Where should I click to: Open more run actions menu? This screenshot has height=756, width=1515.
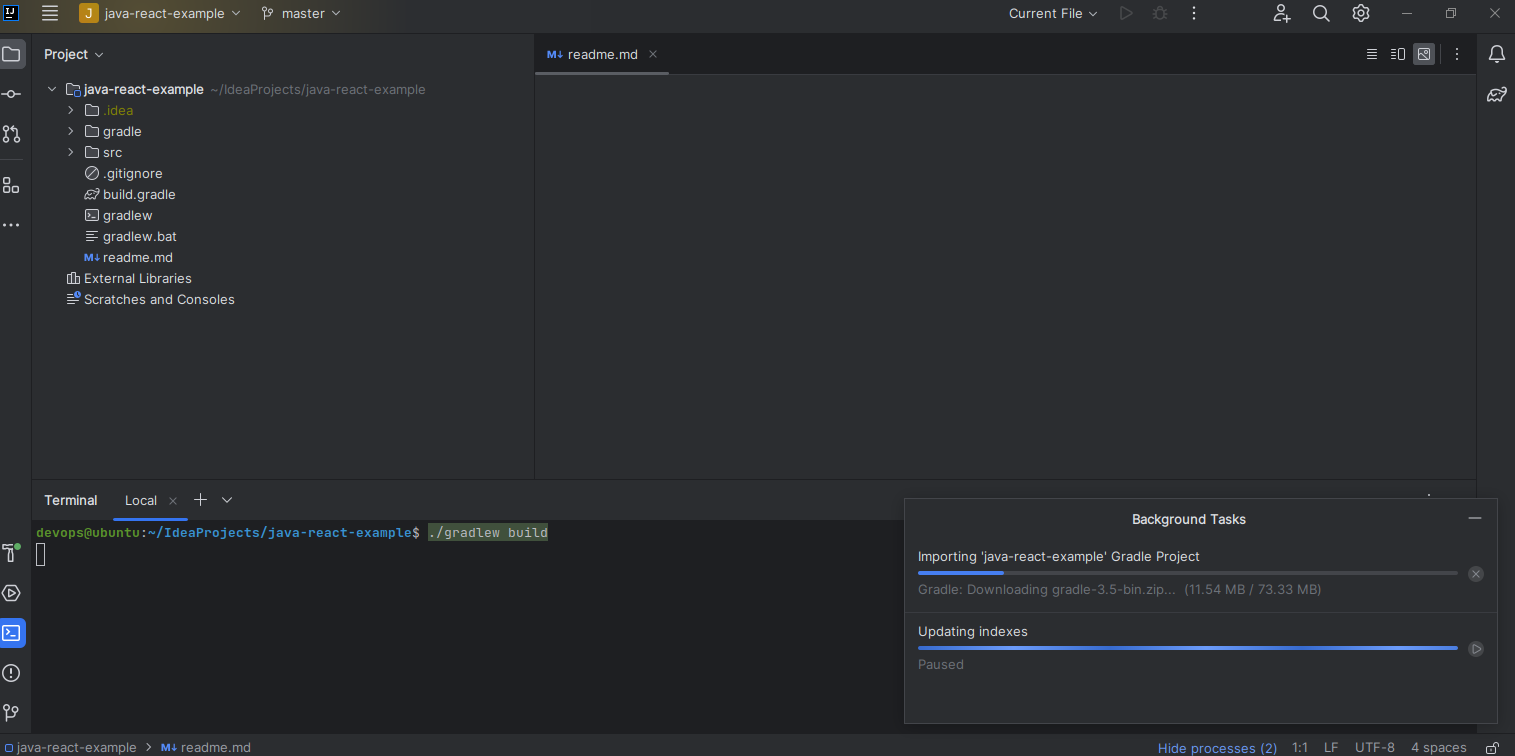(1193, 13)
